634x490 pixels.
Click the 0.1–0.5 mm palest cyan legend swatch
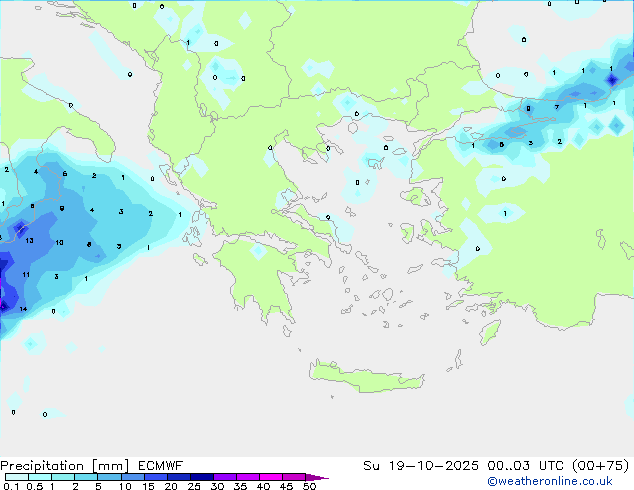17,477
